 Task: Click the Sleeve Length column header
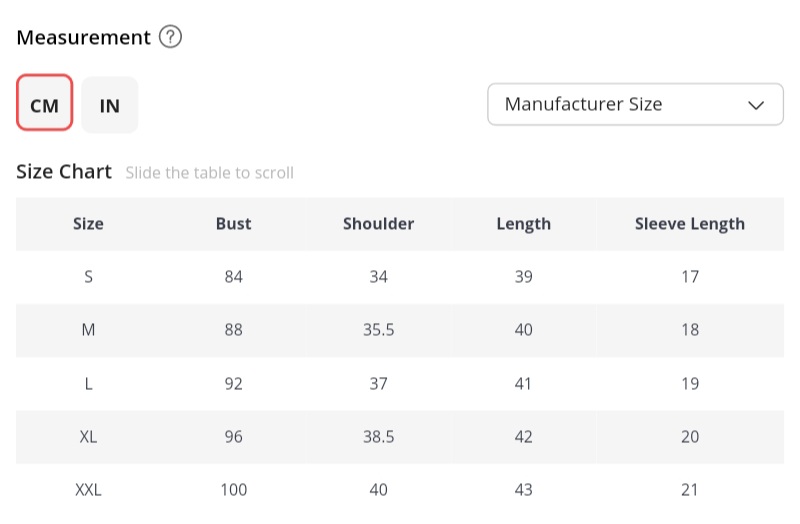coord(690,224)
